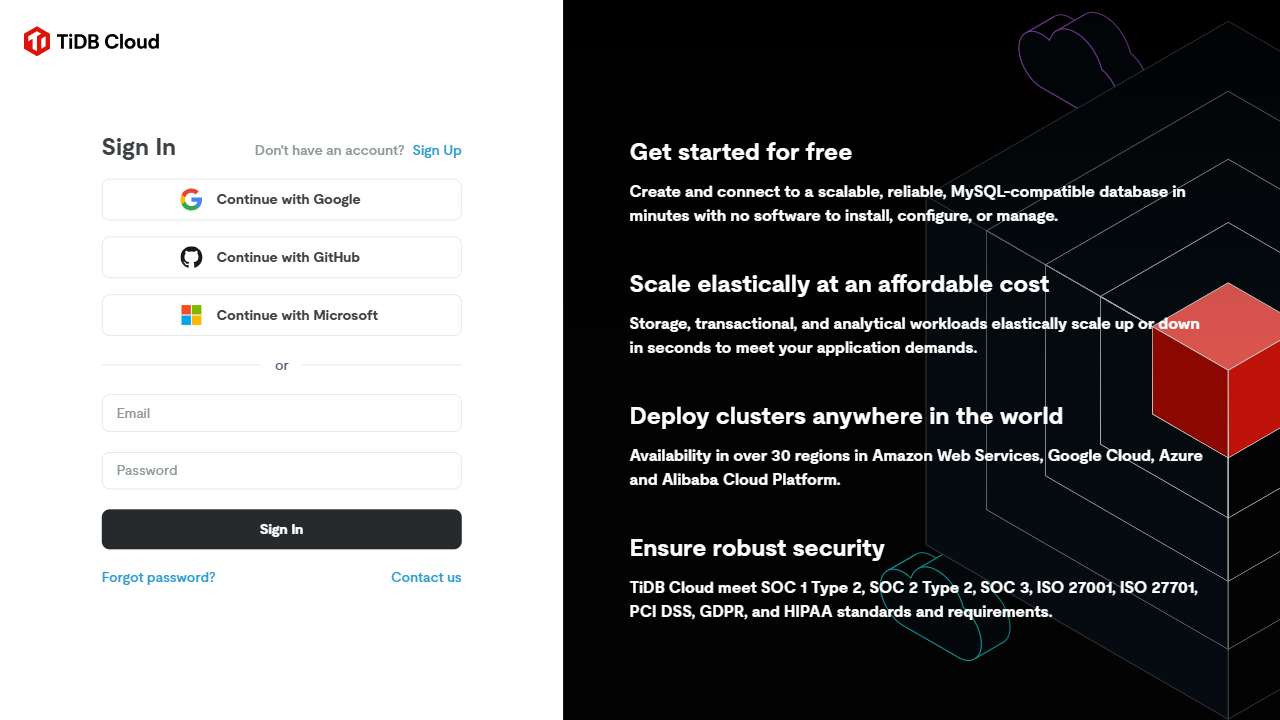The width and height of the screenshot is (1280, 720).
Task: Click the red cube graphic
Action: pos(1217,370)
